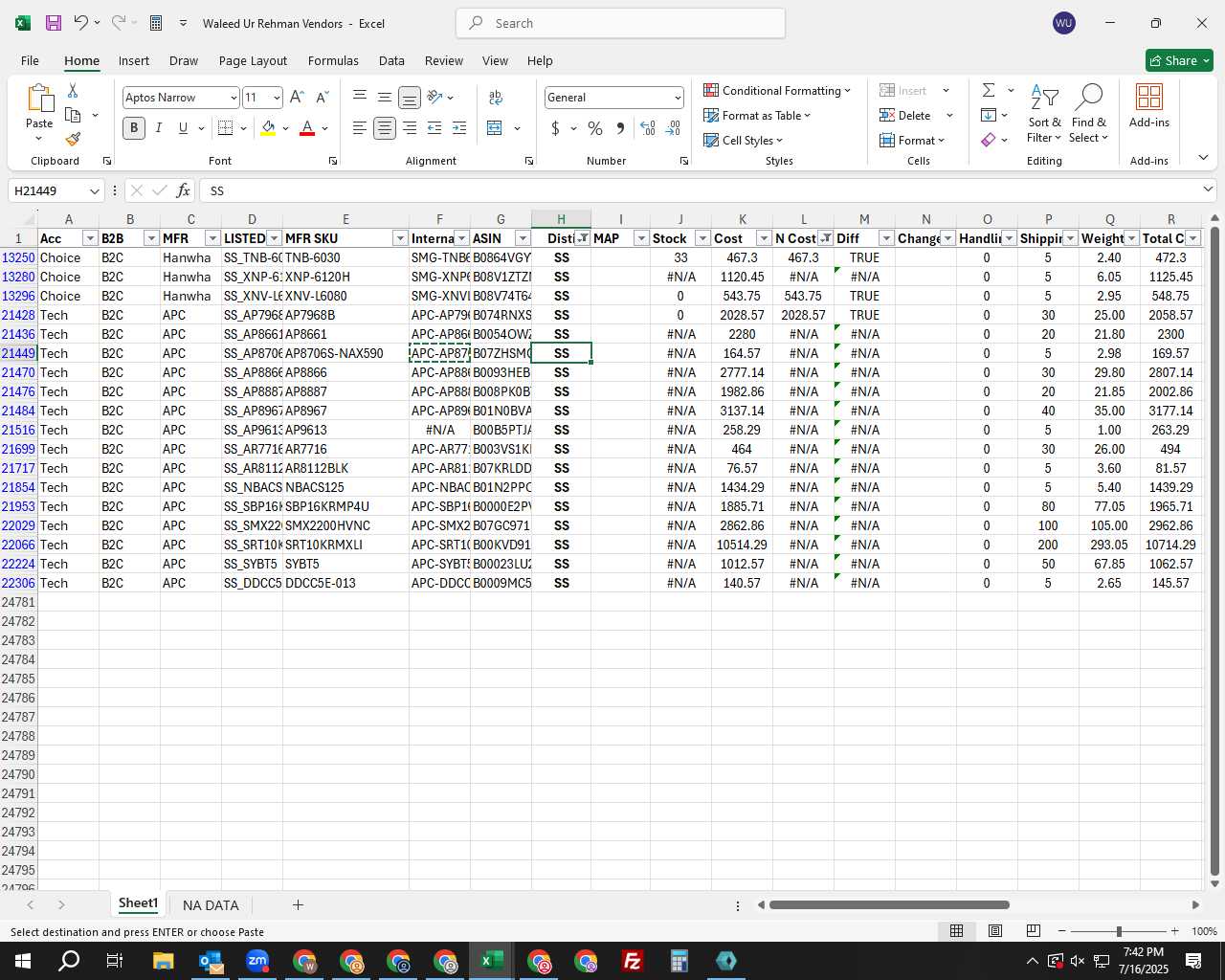Screen dimensions: 1225x980
Task: Toggle Align Left
Action: coord(360,128)
